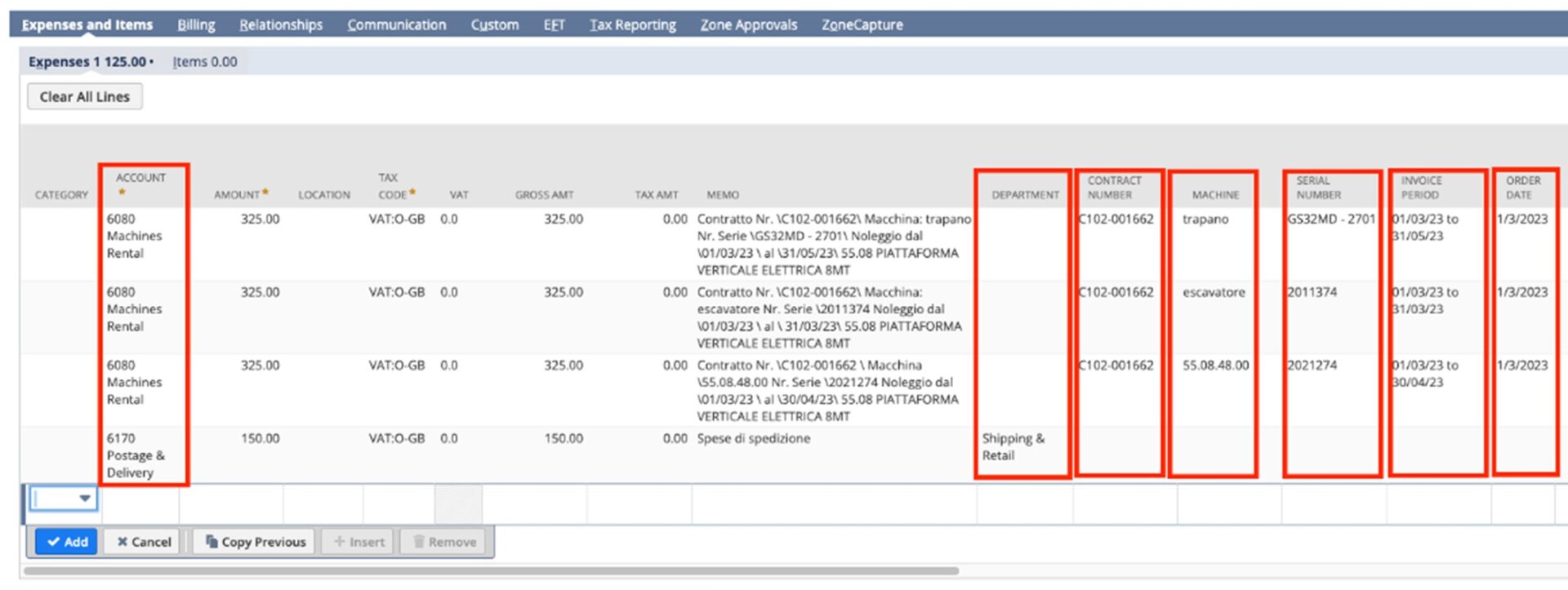Screen dimensions: 1568x590
Task: Click the disabled Insert button
Action: (x=359, y=542)
